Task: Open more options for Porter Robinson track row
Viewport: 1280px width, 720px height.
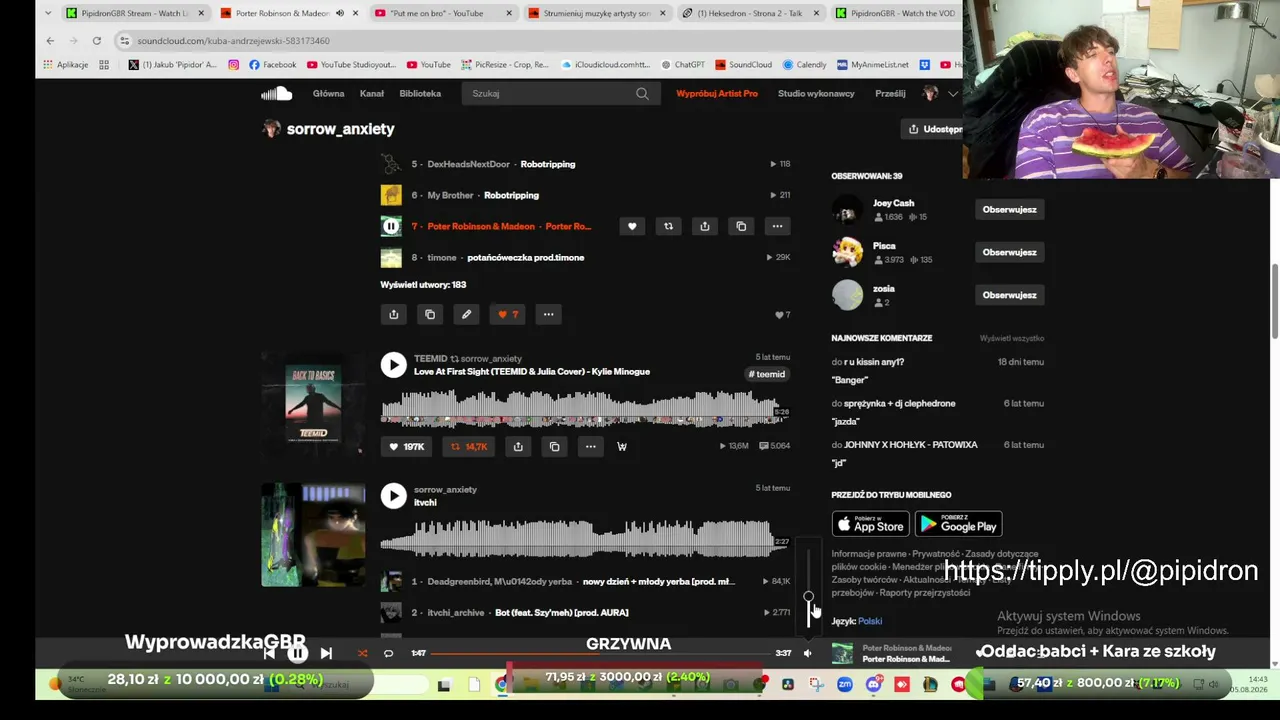Action: tap(777, 226)
